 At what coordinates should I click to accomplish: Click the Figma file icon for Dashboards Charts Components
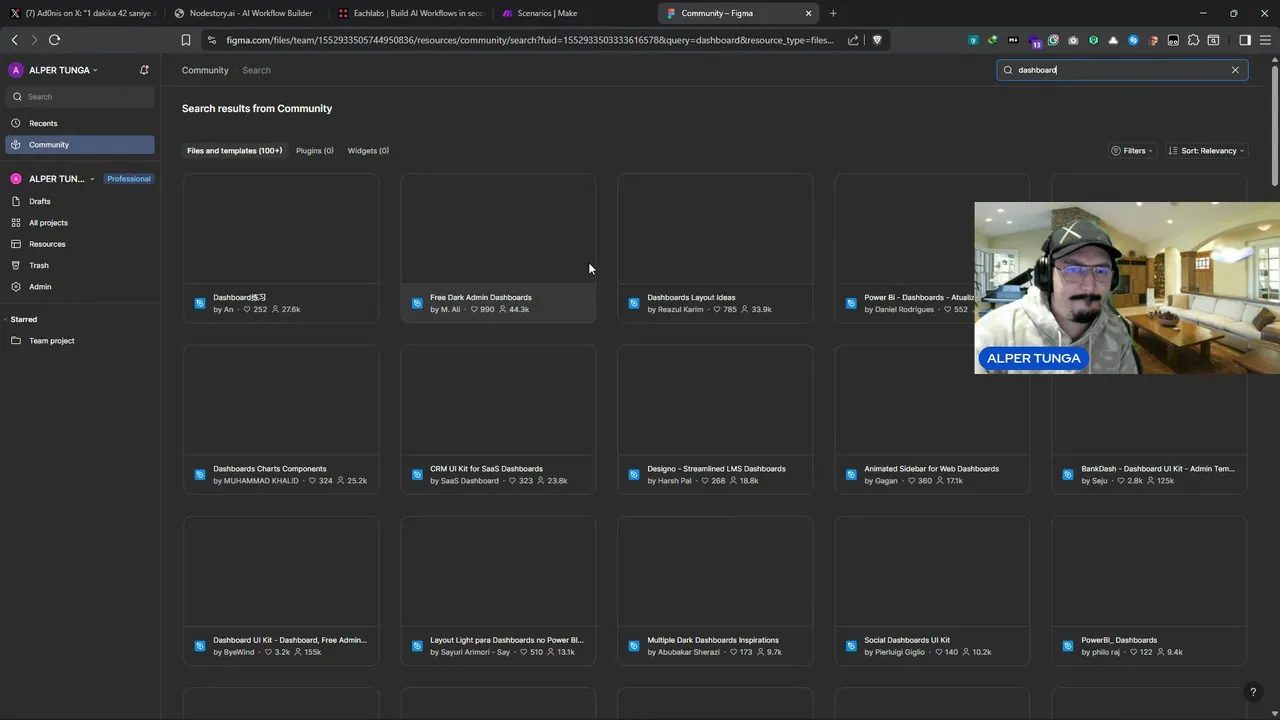pyautogui.click(x=200, y=475)
